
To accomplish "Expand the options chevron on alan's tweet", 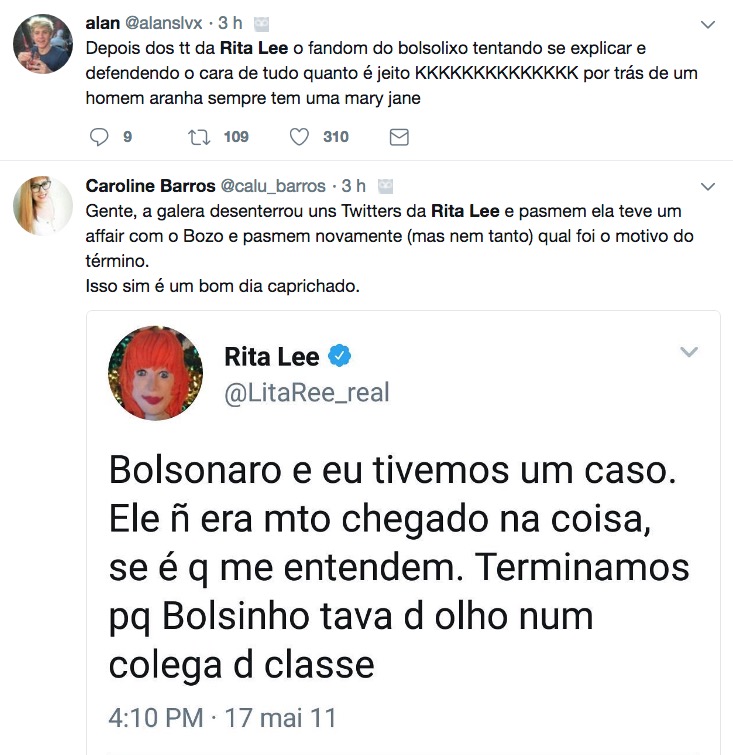I will pos(708,23).
